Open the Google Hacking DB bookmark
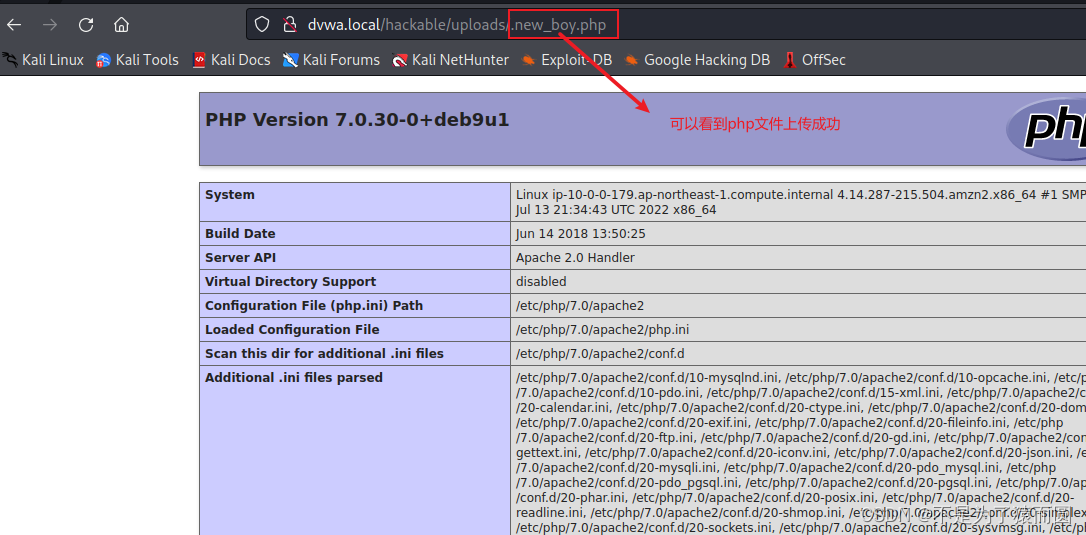The width and height of the screenshot is (1086, 535). tap(697, 60)
